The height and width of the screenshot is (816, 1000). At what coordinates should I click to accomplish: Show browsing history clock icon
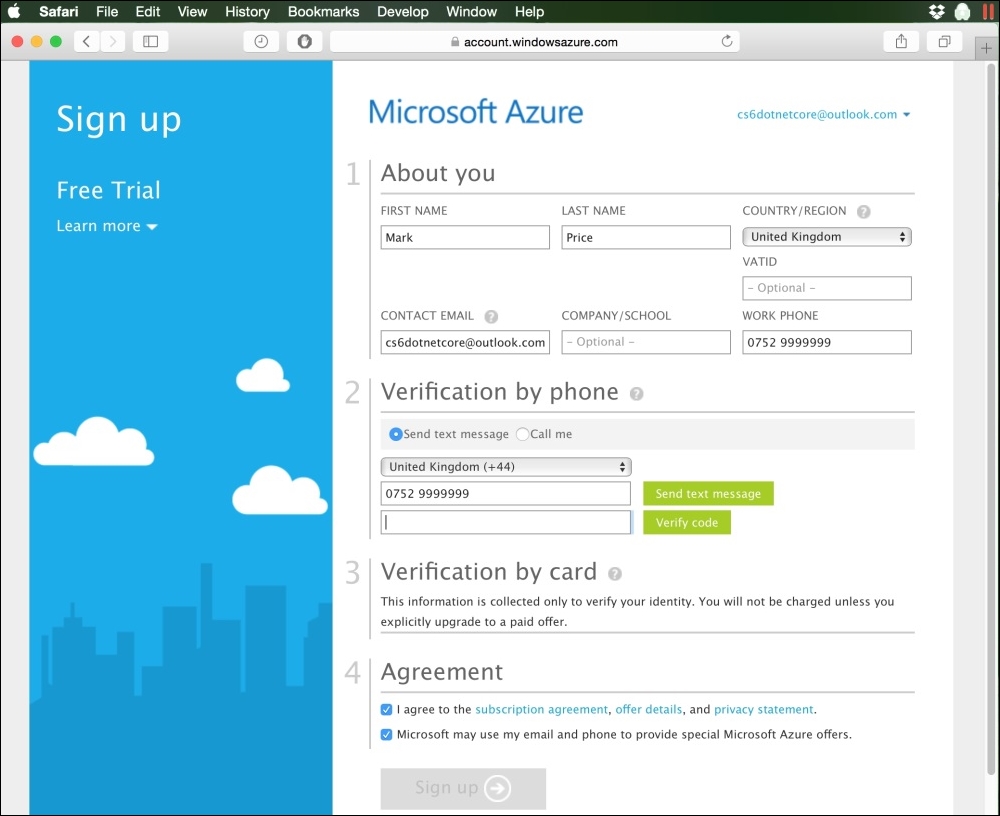tap(261, 41)
